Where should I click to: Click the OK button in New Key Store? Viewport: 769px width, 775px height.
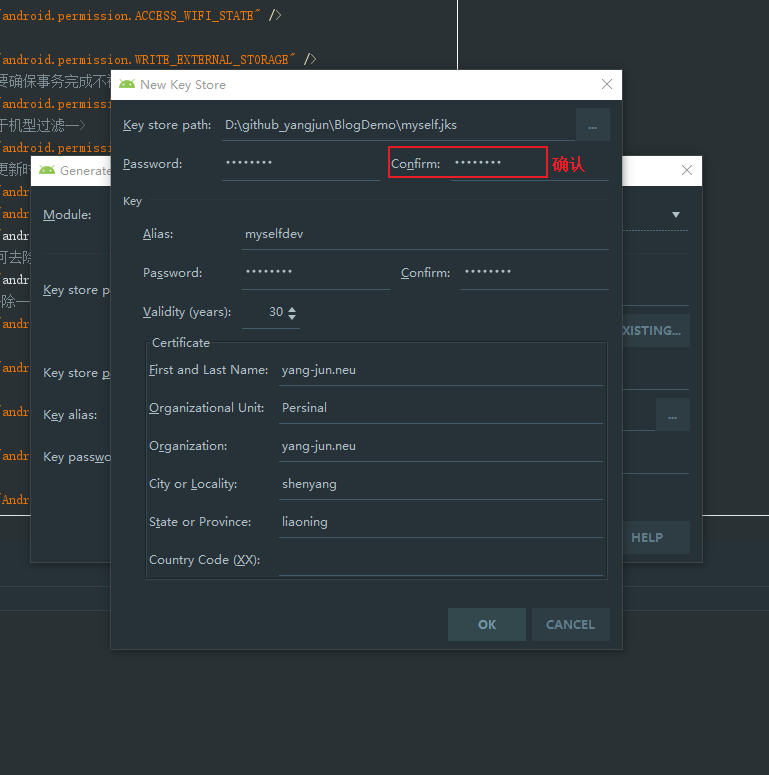[486, 624]
